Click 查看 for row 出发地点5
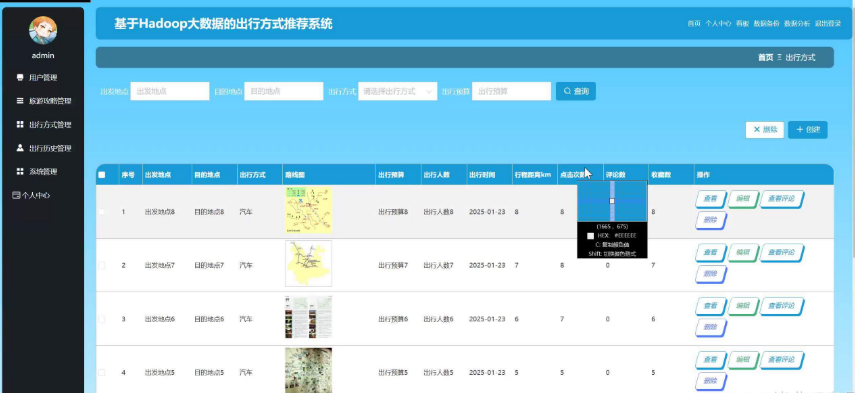Screen dimensions: 855x393 [x=711, y=360]
